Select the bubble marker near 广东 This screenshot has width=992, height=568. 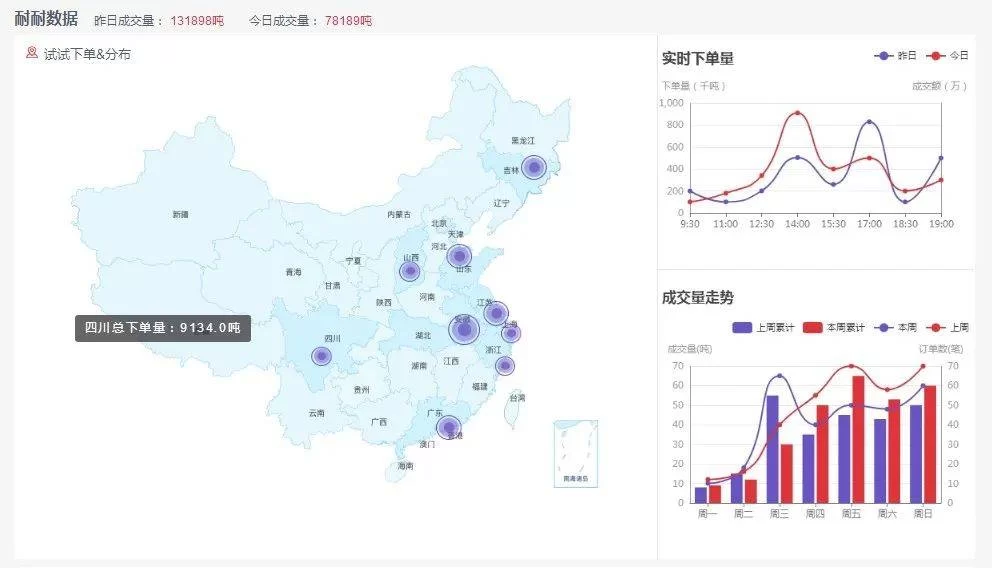[x=449, y=427]
